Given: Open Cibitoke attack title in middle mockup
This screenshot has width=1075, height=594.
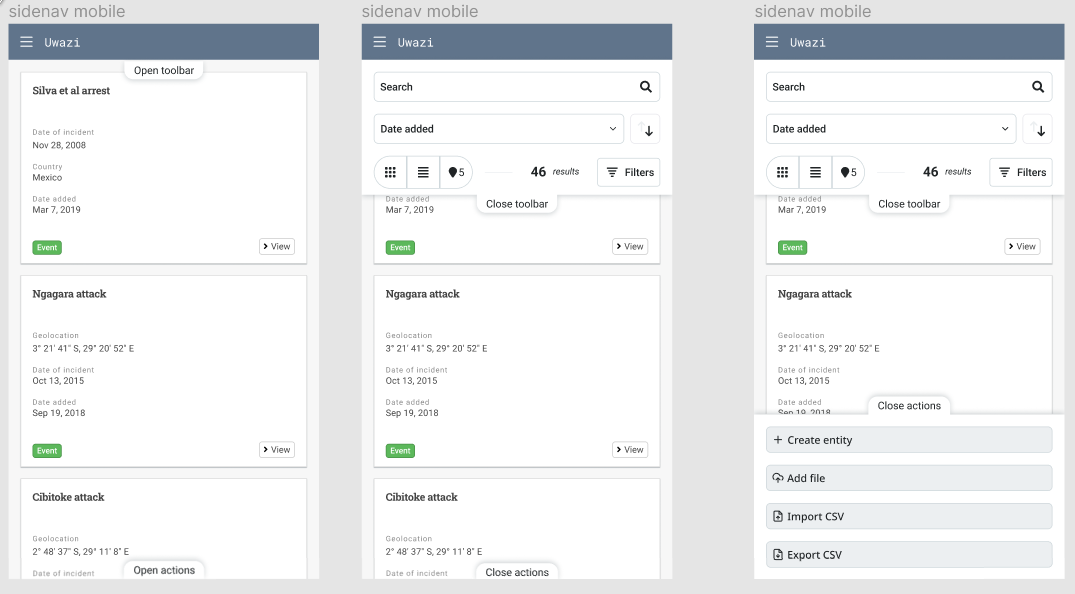Looking at the screenshot, I should [x=422, y=497].
